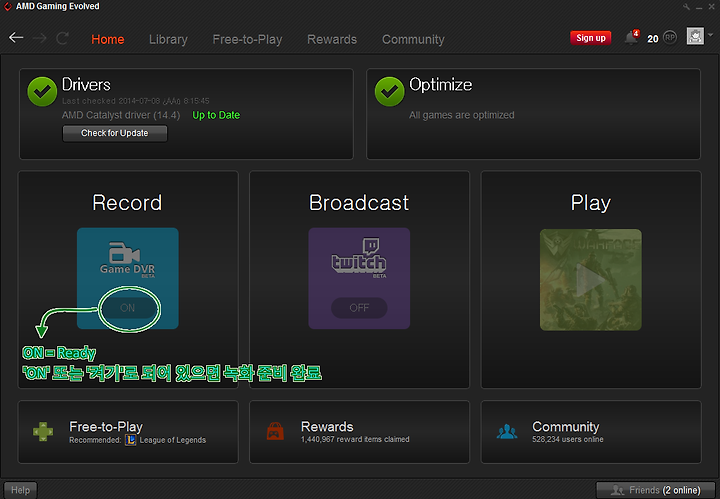Open the Community bottom card
The width and height of the screenshot is (720, 499).
pos(591,432)
